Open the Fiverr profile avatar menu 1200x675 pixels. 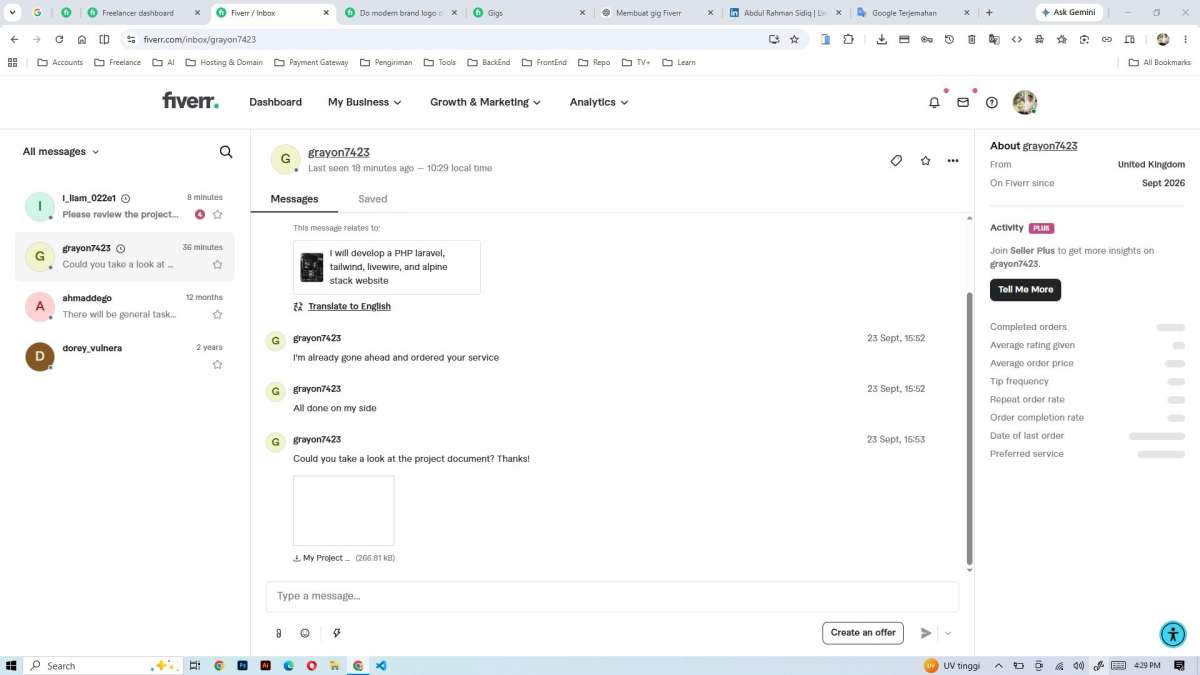1024,102
